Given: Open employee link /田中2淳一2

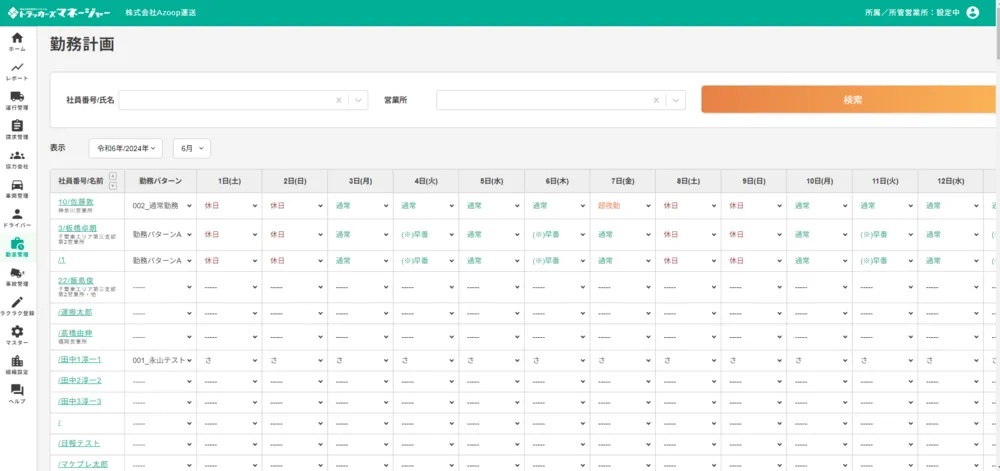Looking at the screenshot, I should [80, 380].
